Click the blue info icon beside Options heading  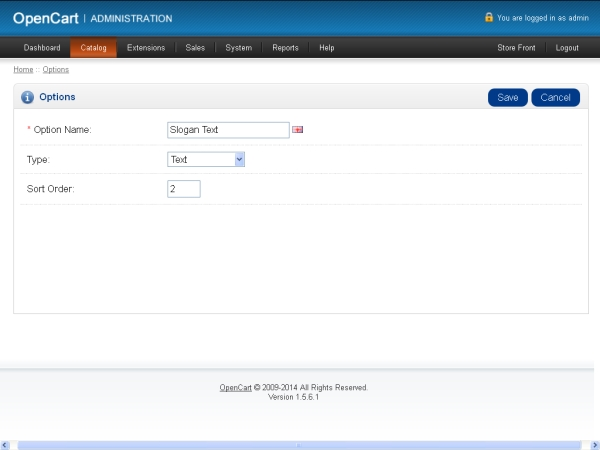[28, 97]
